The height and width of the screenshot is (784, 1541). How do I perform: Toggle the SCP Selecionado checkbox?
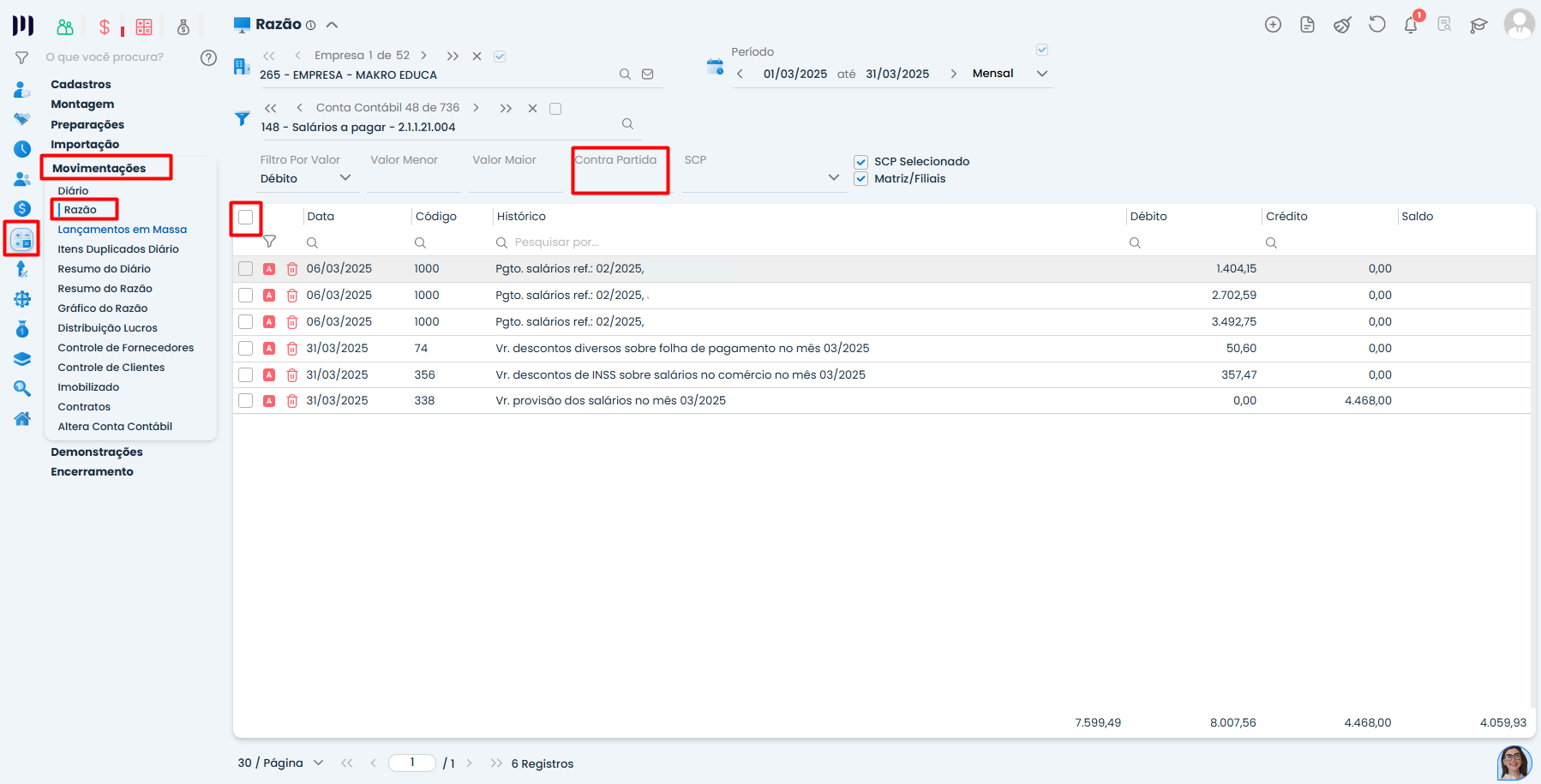(861, 162)
